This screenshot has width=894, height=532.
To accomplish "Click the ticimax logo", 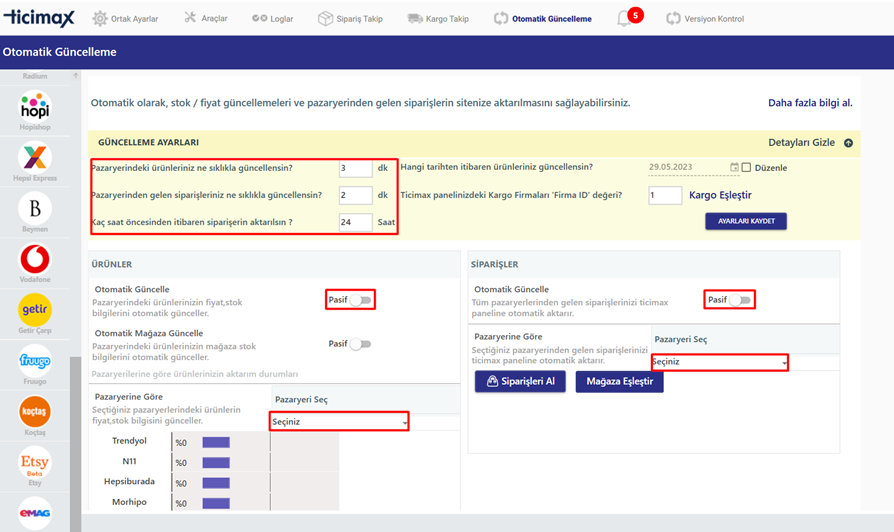I will pyautogui.click(x=39, y=18).
